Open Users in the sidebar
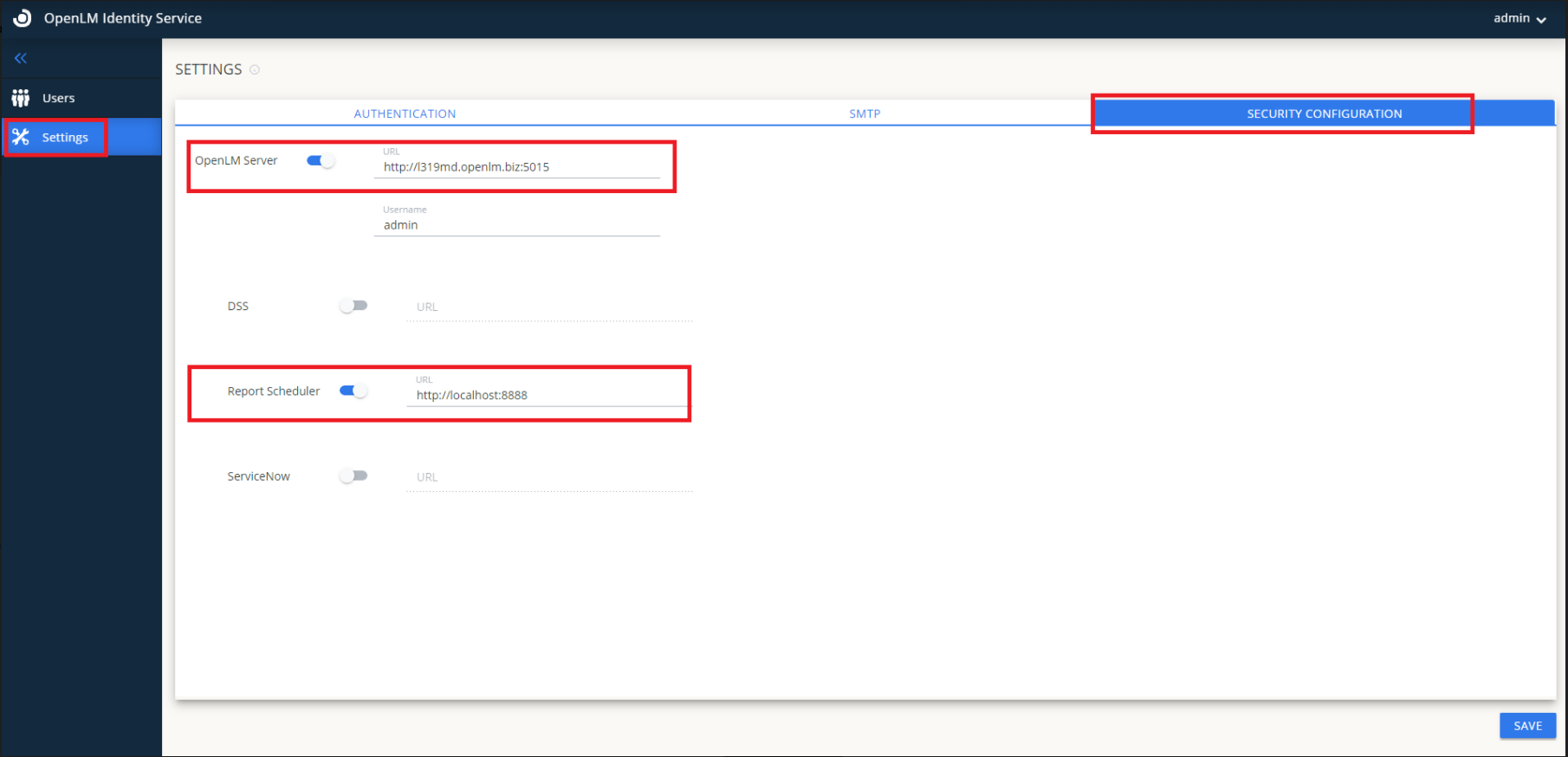Screen dimensions: 1568x757 [x=58, y=98]
